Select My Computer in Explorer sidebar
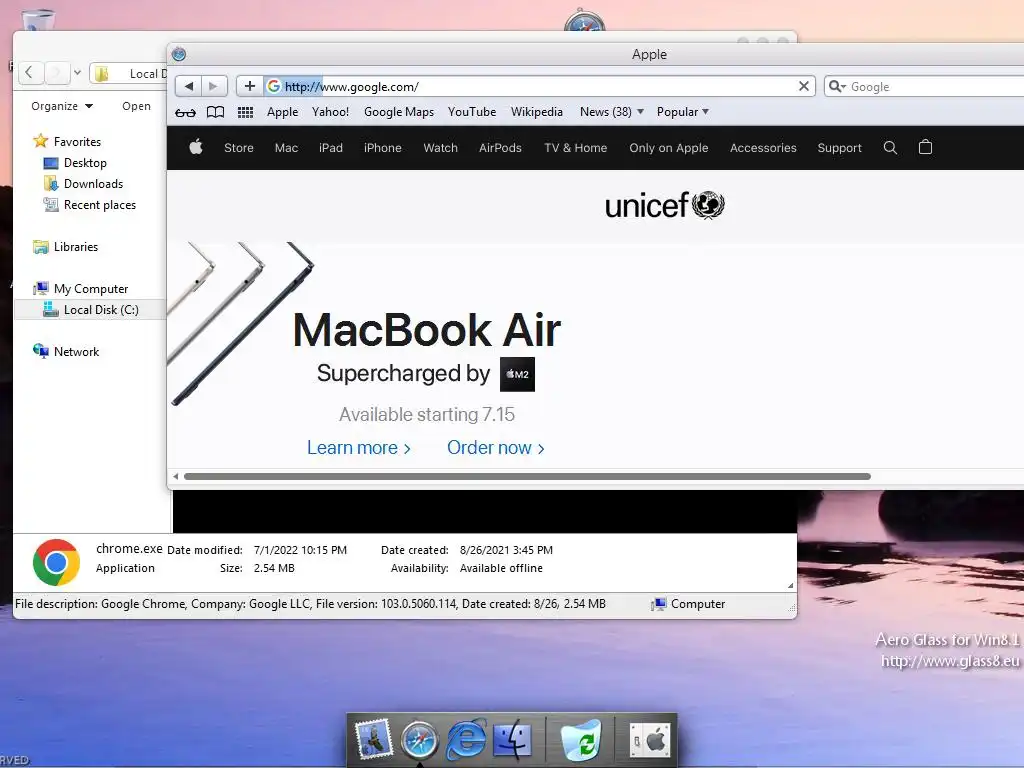Viewport: 1024px width, 768px height. click(x=80, y=289)
